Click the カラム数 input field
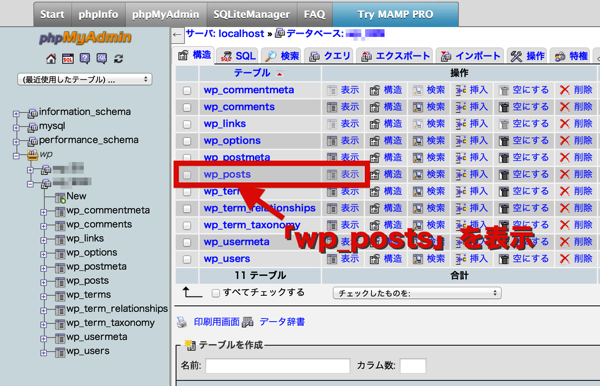600x386 pixels. (413, 366)
